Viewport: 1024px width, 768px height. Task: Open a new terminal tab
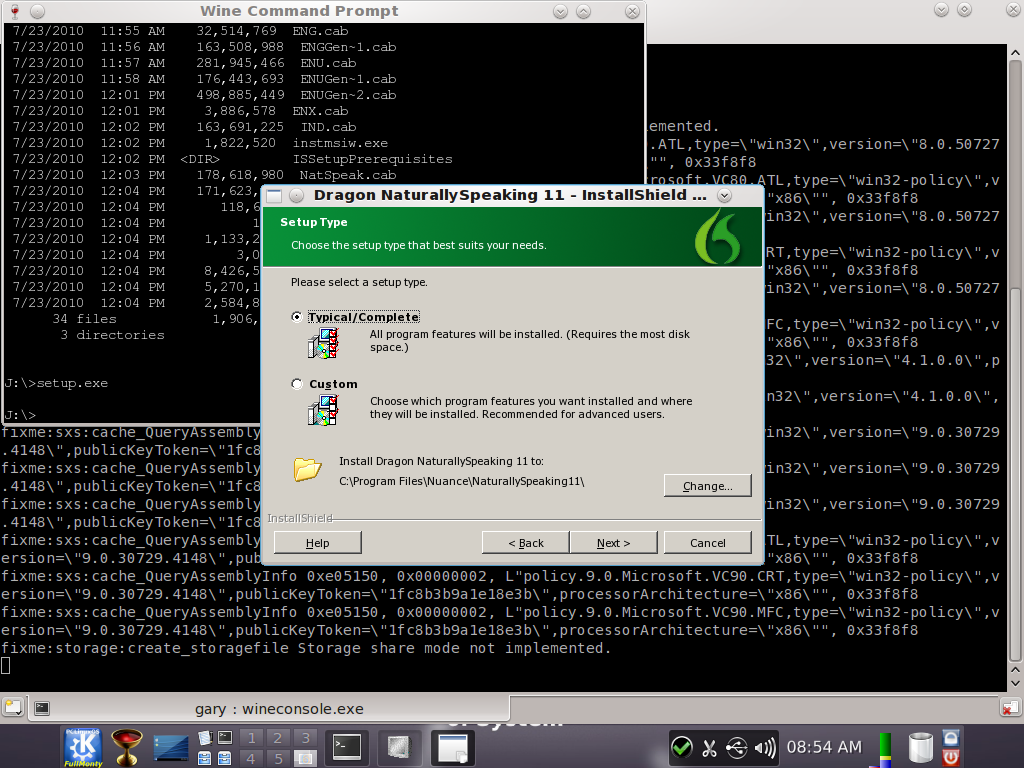13,707
